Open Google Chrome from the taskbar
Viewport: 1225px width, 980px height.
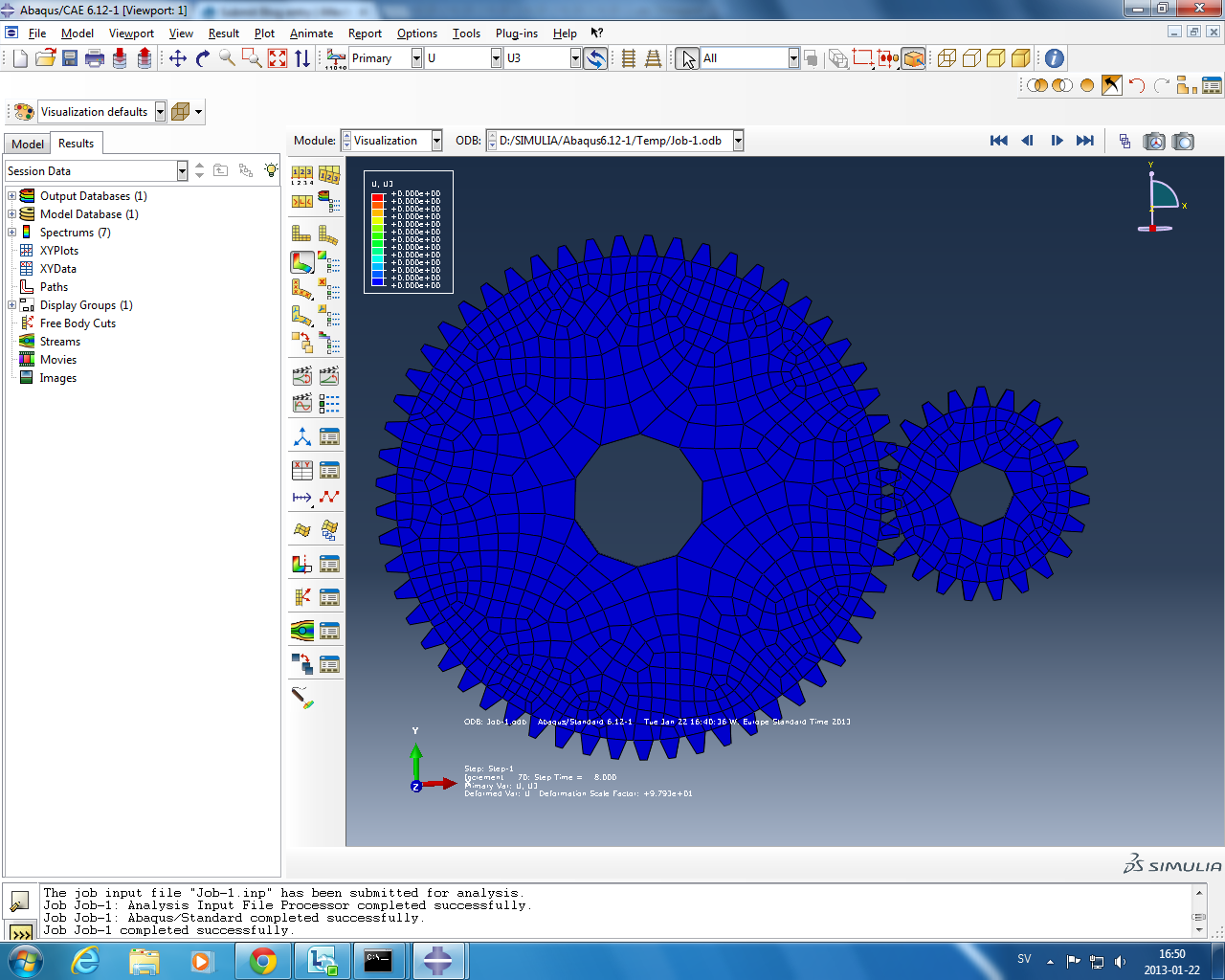(262, 961)
